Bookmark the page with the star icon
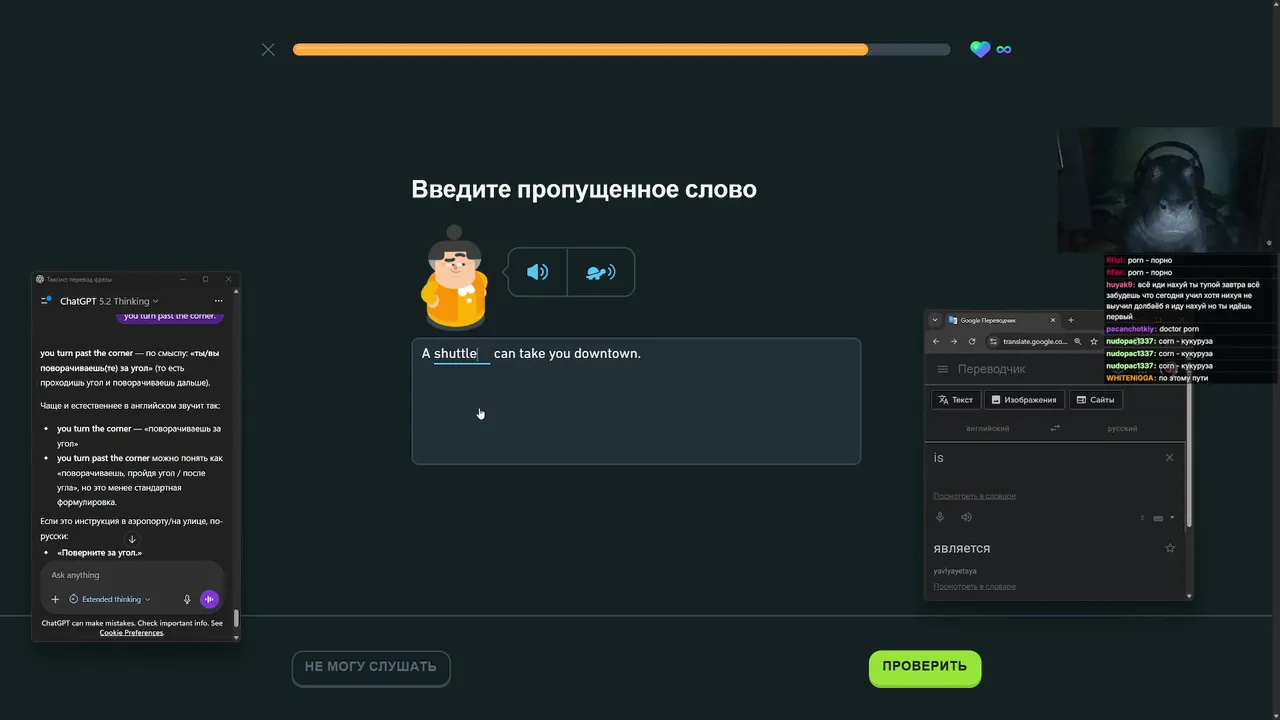Viewport: 1280px width, 720px height. point(1094,341)
